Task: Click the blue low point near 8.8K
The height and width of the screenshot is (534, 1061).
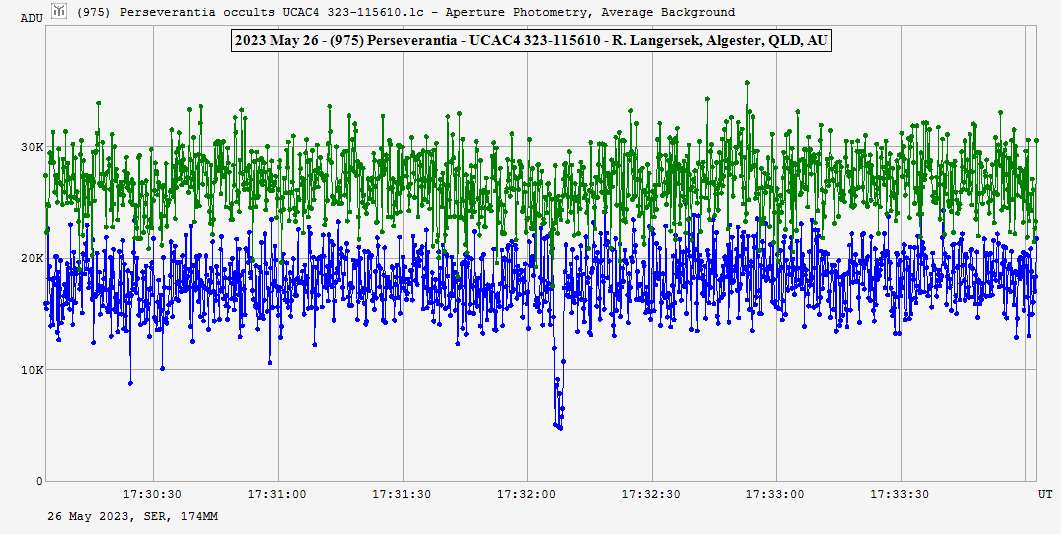Action: (131, 383)
